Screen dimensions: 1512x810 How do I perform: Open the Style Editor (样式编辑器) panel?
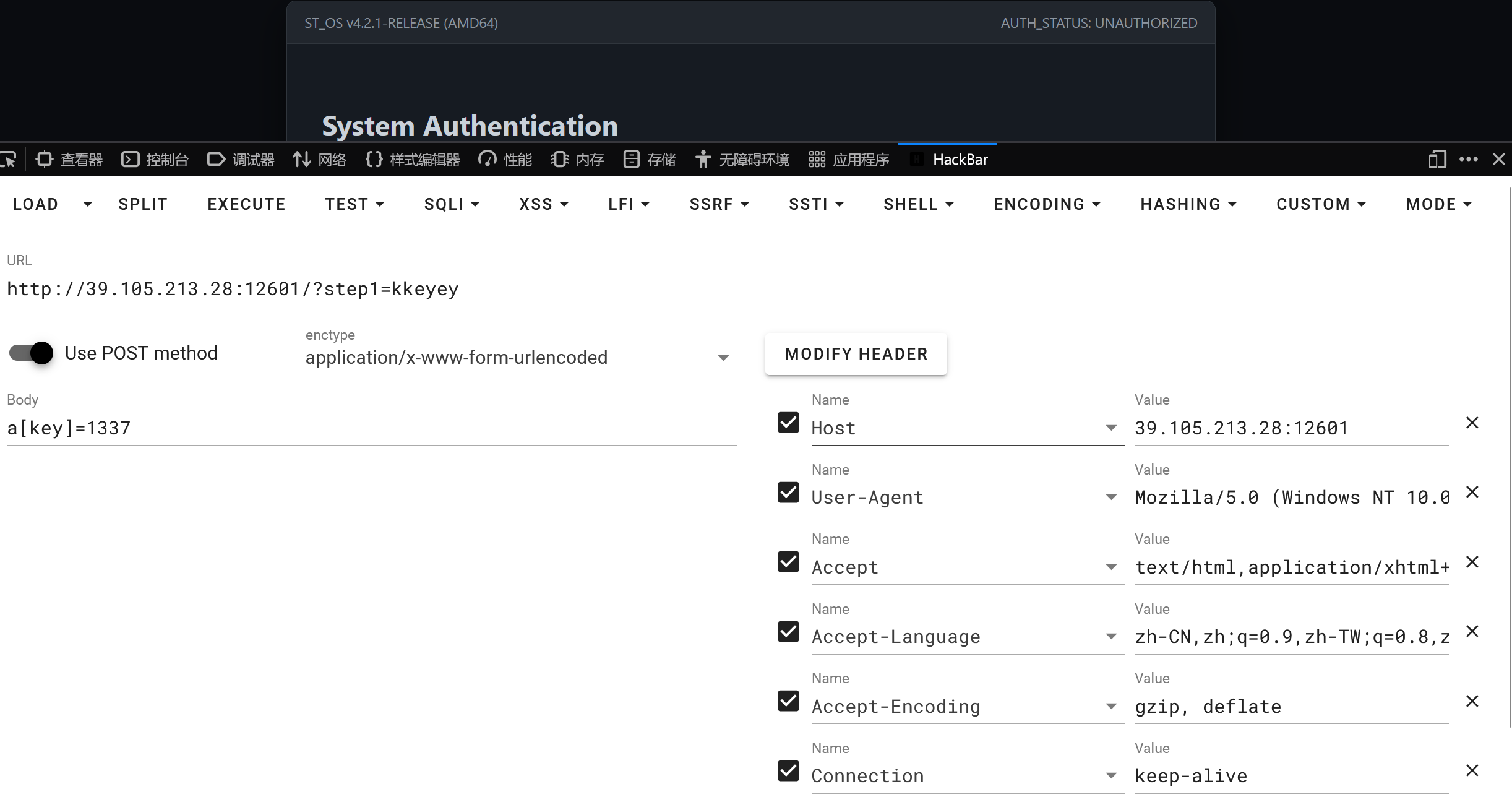[x=413, y=160]
